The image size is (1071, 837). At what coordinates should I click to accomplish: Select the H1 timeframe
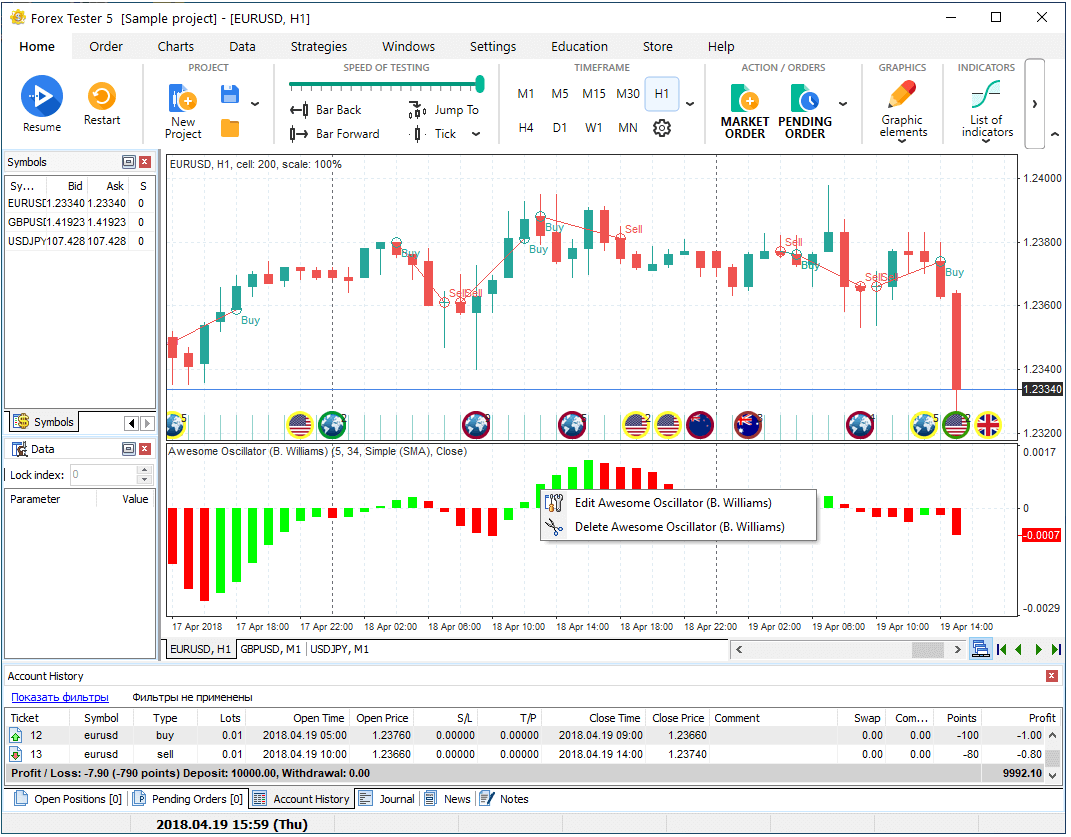(662, 94)
